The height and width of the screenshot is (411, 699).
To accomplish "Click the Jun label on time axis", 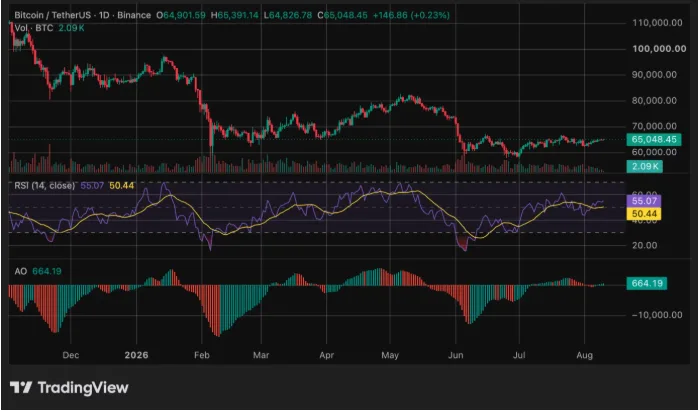I will pos(456,355).
